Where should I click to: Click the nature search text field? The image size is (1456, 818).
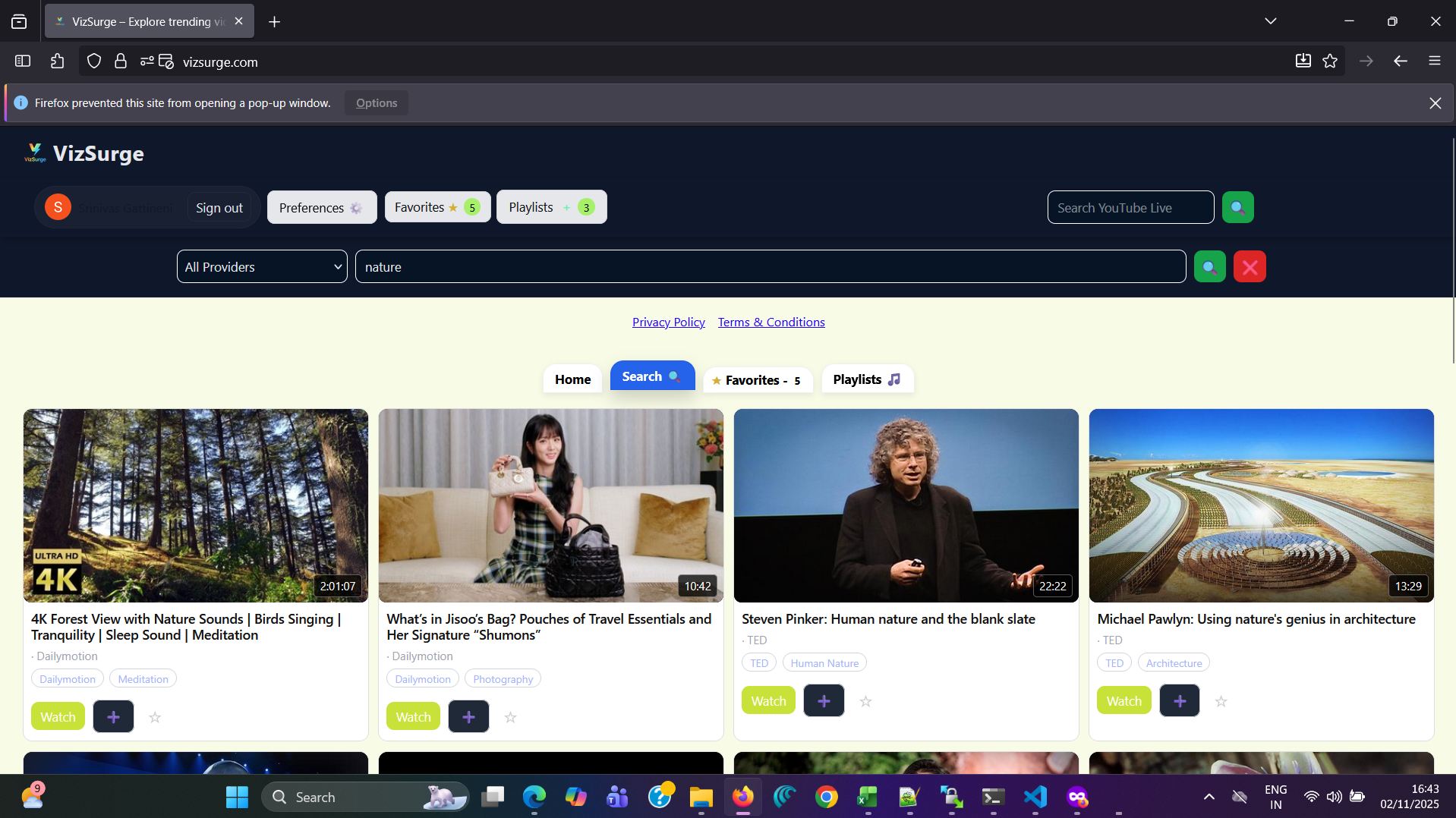pos(770,266)
